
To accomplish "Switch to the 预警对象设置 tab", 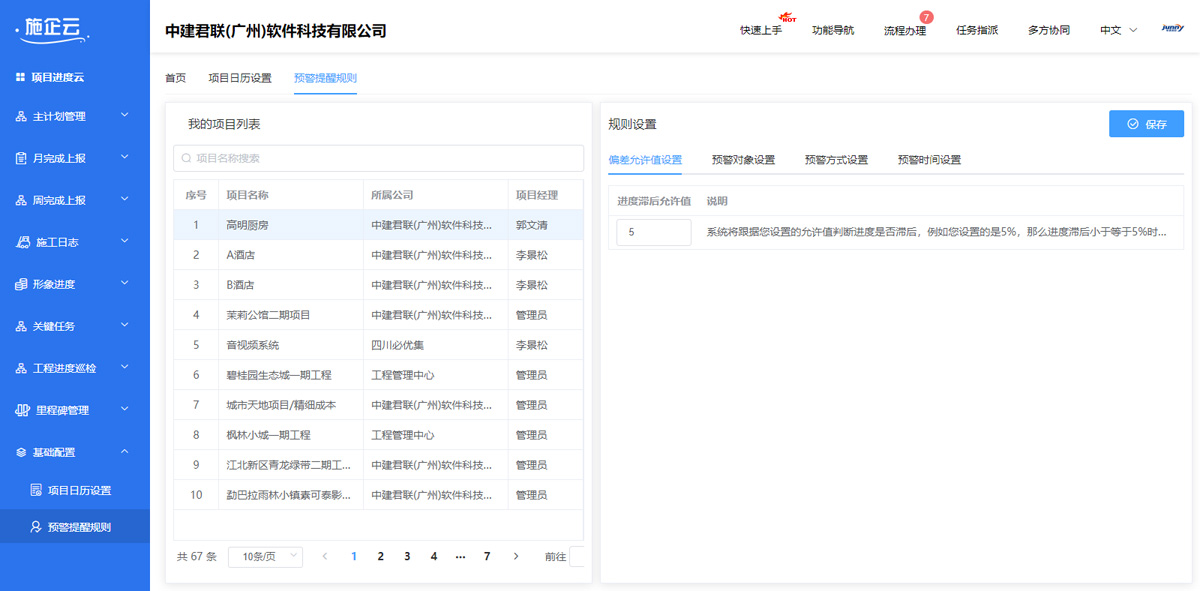I will click(743, 160).
